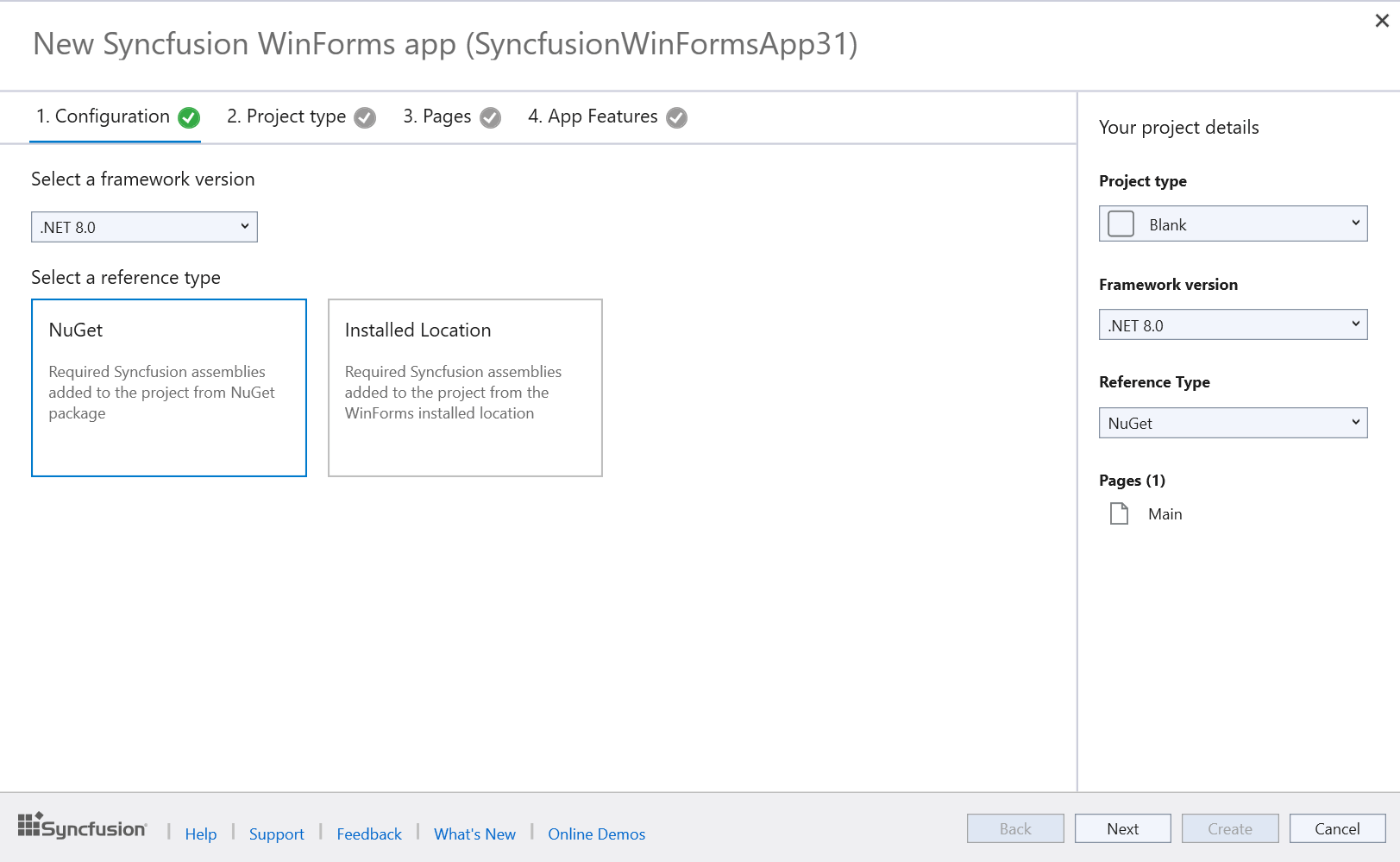
Task: Click the Syncfusion logo in footer
Action: pyautogui.click(x=82, y=827)
